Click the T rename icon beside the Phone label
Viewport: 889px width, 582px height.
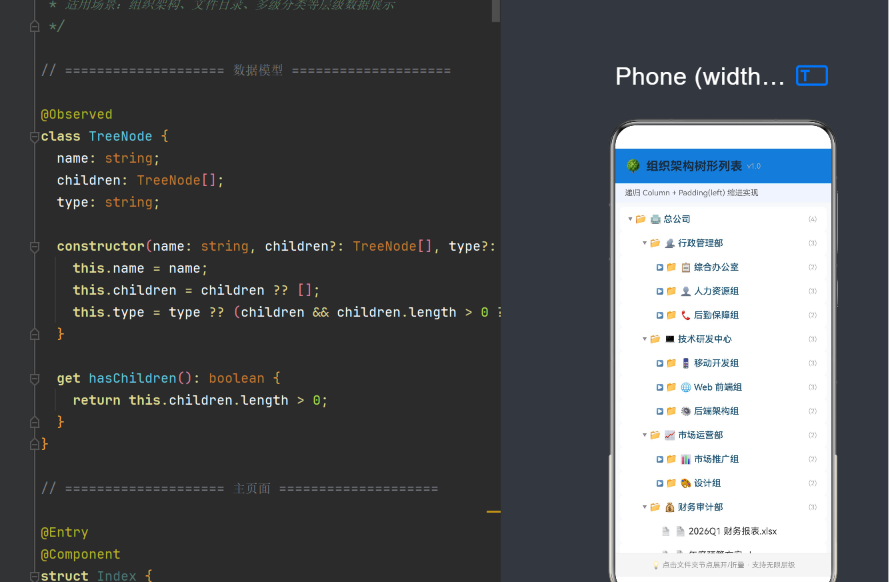[812, 76]
